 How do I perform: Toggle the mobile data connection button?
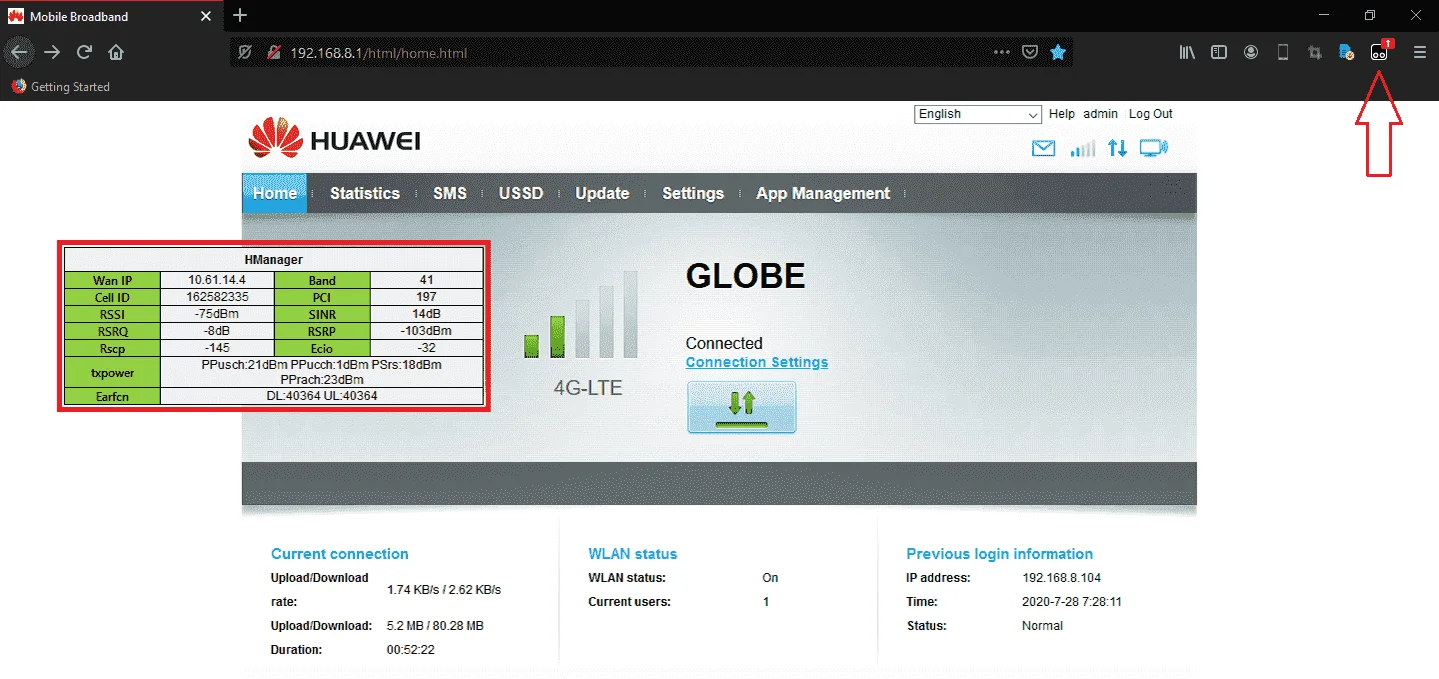pos(742,407)
